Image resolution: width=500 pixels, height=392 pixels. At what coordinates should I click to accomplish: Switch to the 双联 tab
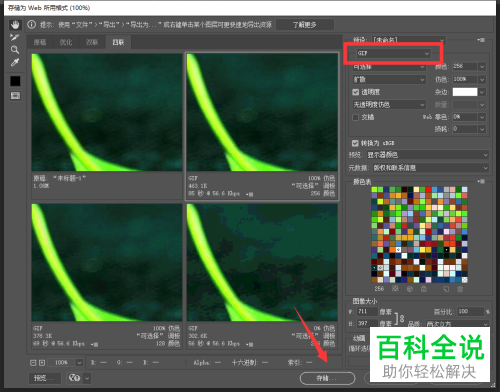[x=92, y=42]
